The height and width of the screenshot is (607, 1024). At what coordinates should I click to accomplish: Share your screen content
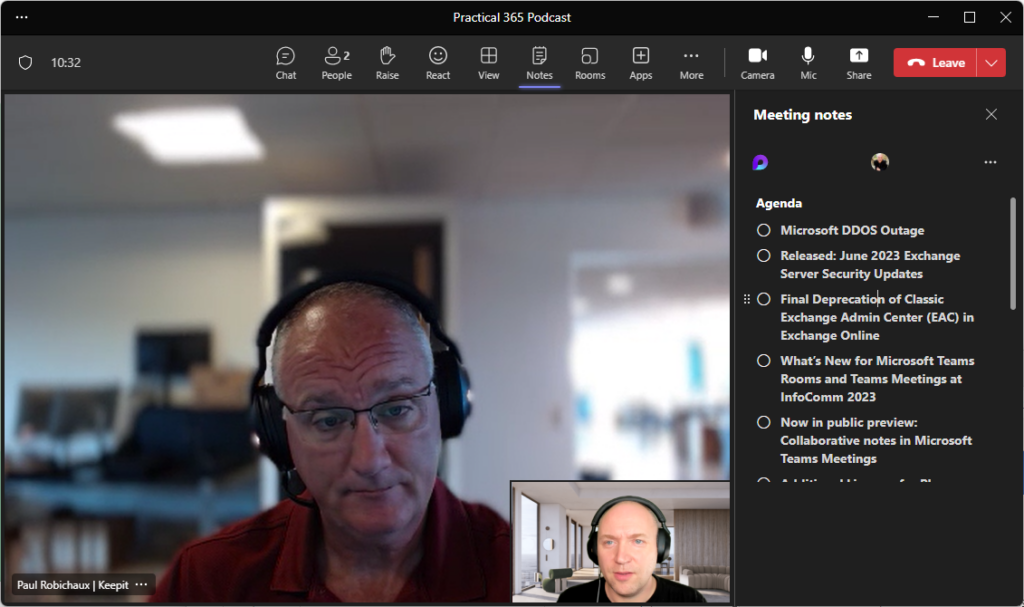coord(859,63)
